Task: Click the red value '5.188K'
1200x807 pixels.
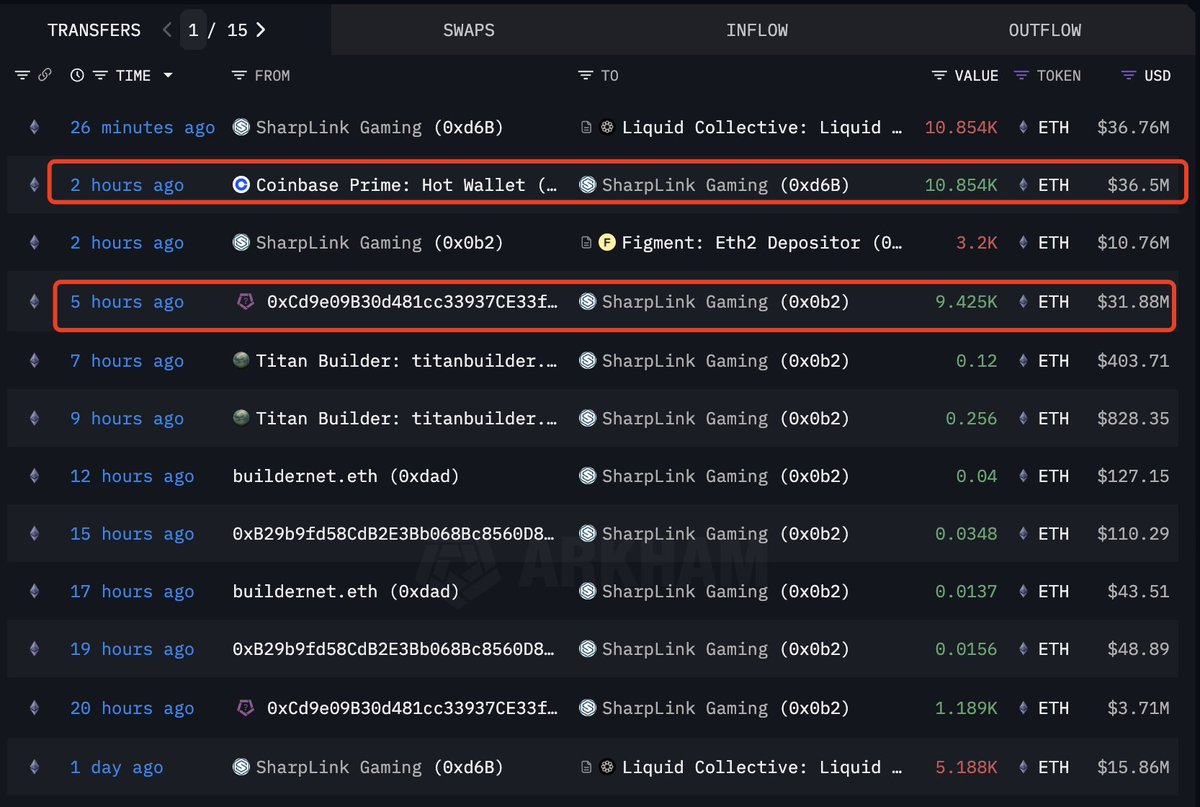Action: 966,767
